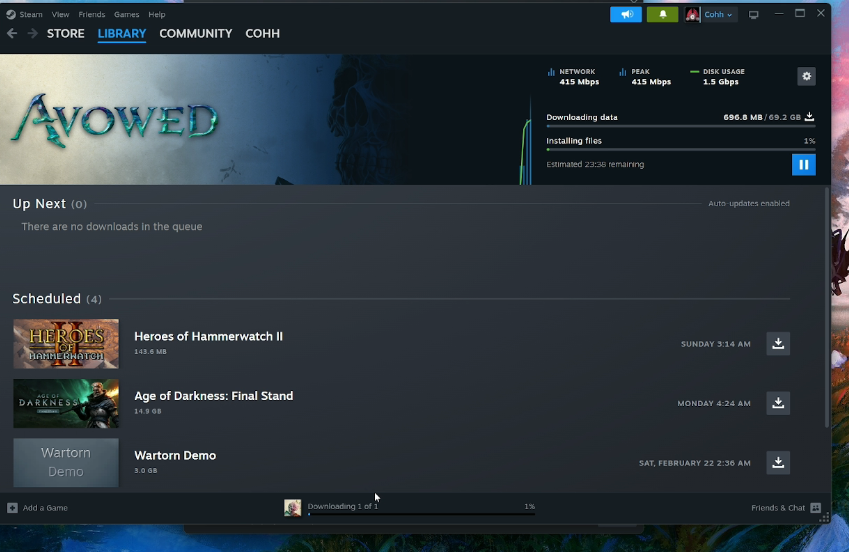Screen dimensions: 849x552
Task: Download Wartorn Demo now
Action: click(778, 463)
